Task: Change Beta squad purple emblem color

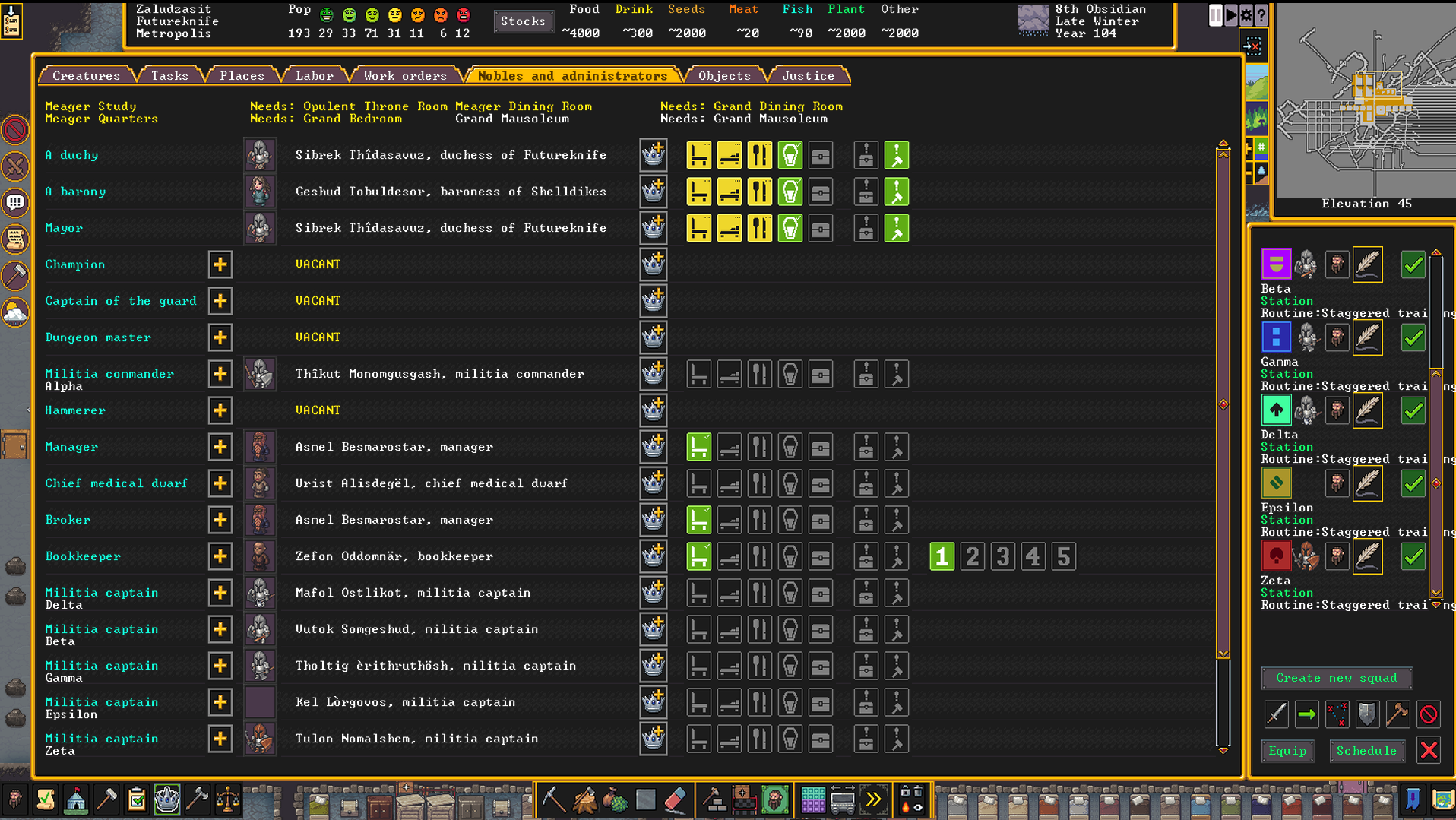Action: 1276,264
